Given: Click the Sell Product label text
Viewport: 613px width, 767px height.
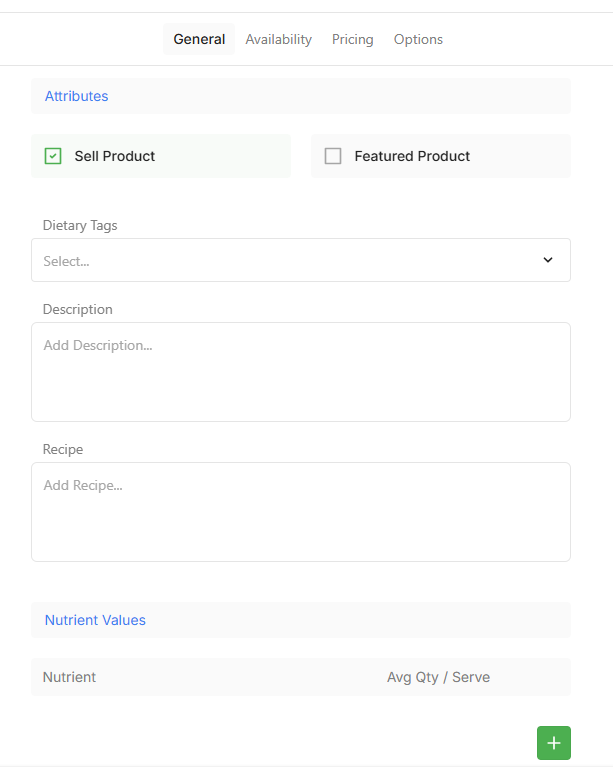Looking at the screenshot, I should (114, 156).
